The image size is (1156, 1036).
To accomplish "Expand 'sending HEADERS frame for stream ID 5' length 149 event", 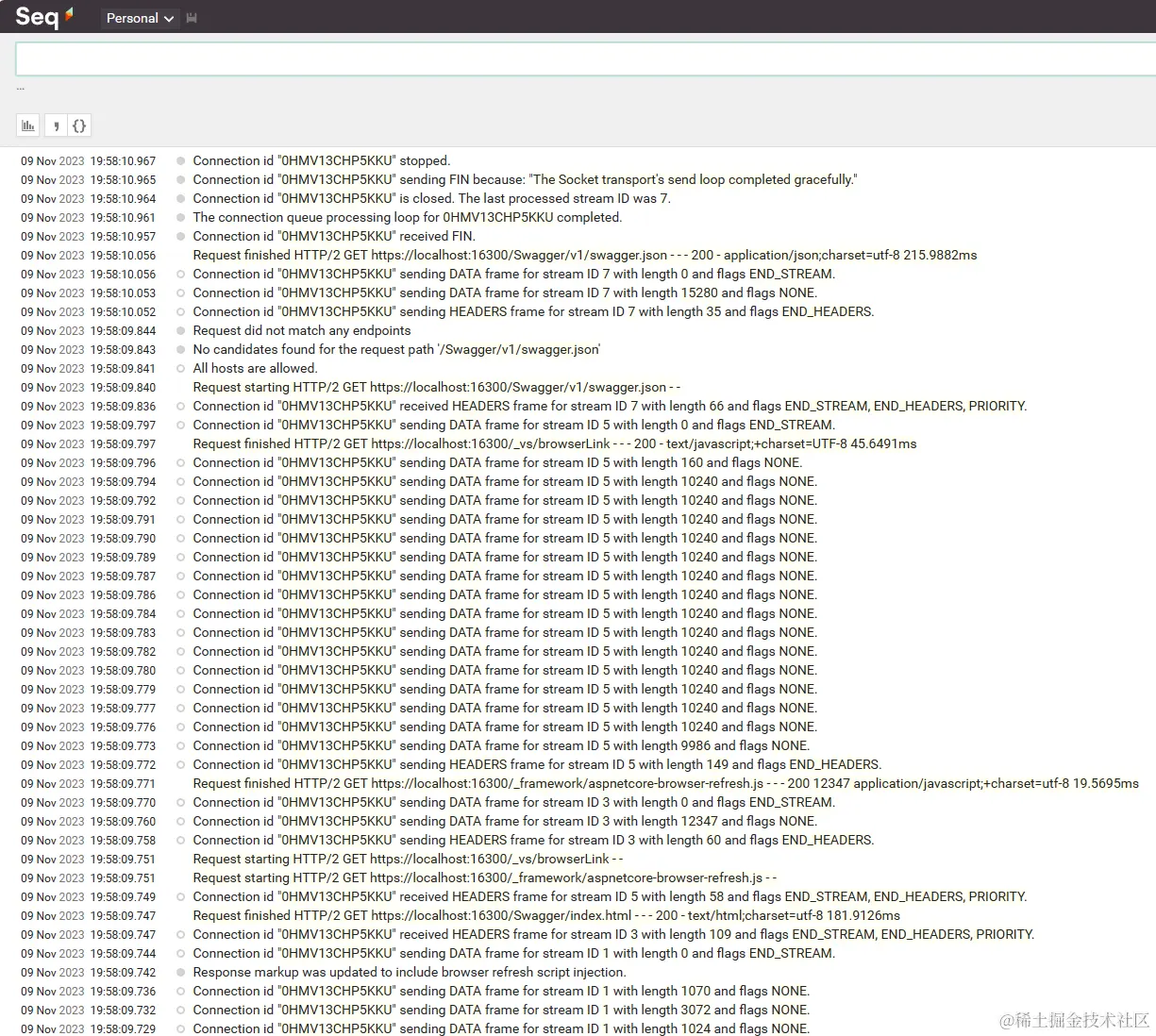I will [537, 764].
